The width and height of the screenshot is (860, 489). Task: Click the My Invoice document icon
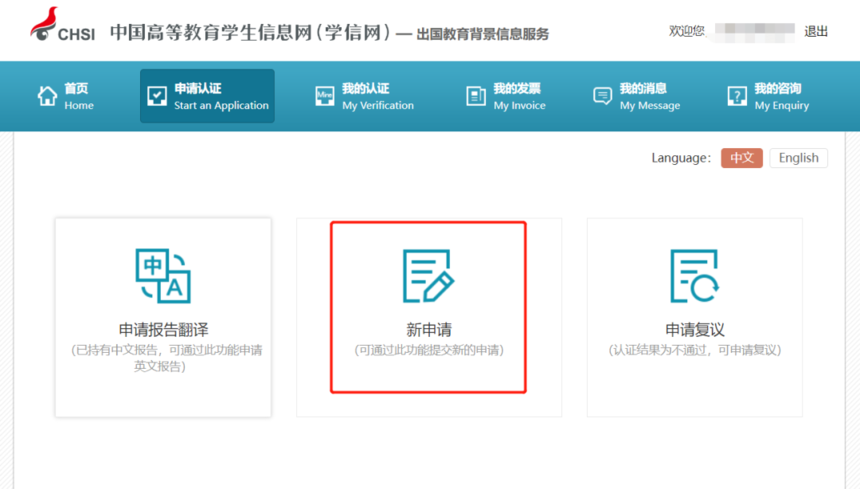[x=476, y=96]
